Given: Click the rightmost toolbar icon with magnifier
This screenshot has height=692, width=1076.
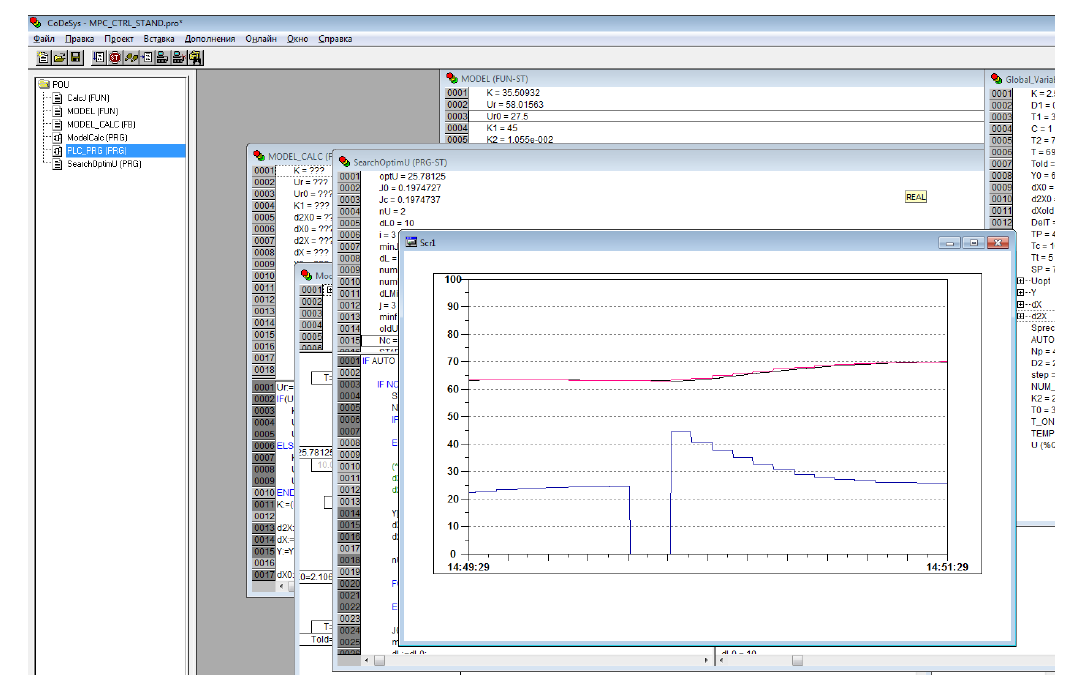Looking at the screenshot, I should click(x=195, y=58).
